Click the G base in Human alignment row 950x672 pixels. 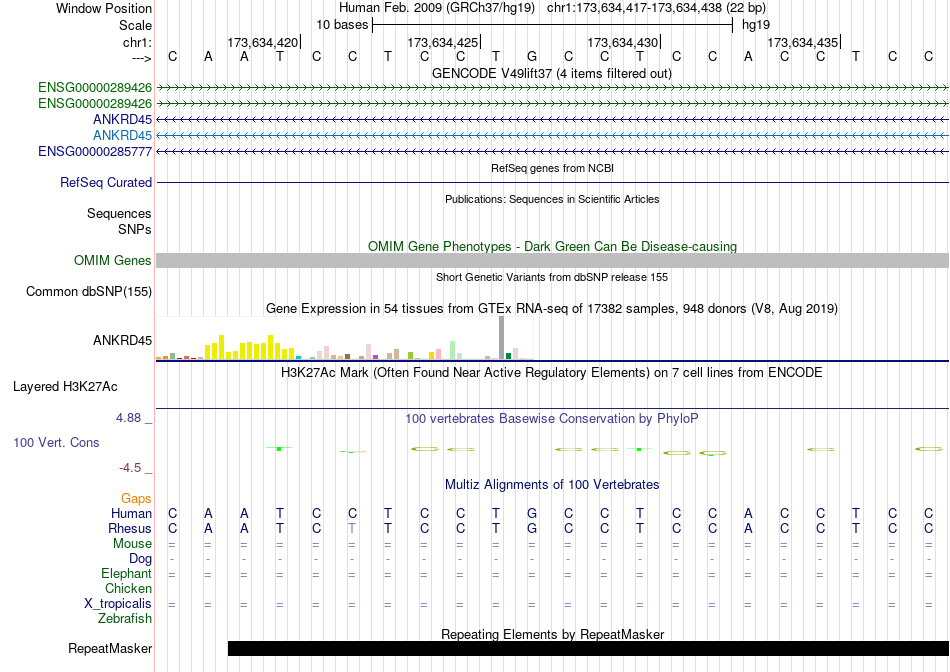click(532, 513)
